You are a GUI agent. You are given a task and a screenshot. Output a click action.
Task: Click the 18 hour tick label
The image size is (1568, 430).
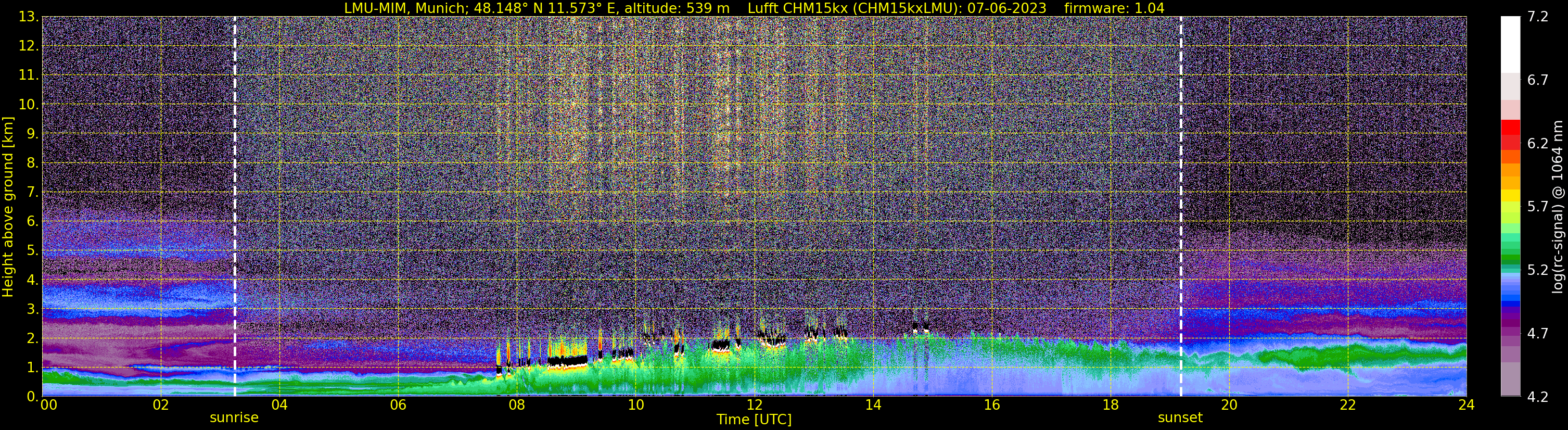coord(1110,405)
